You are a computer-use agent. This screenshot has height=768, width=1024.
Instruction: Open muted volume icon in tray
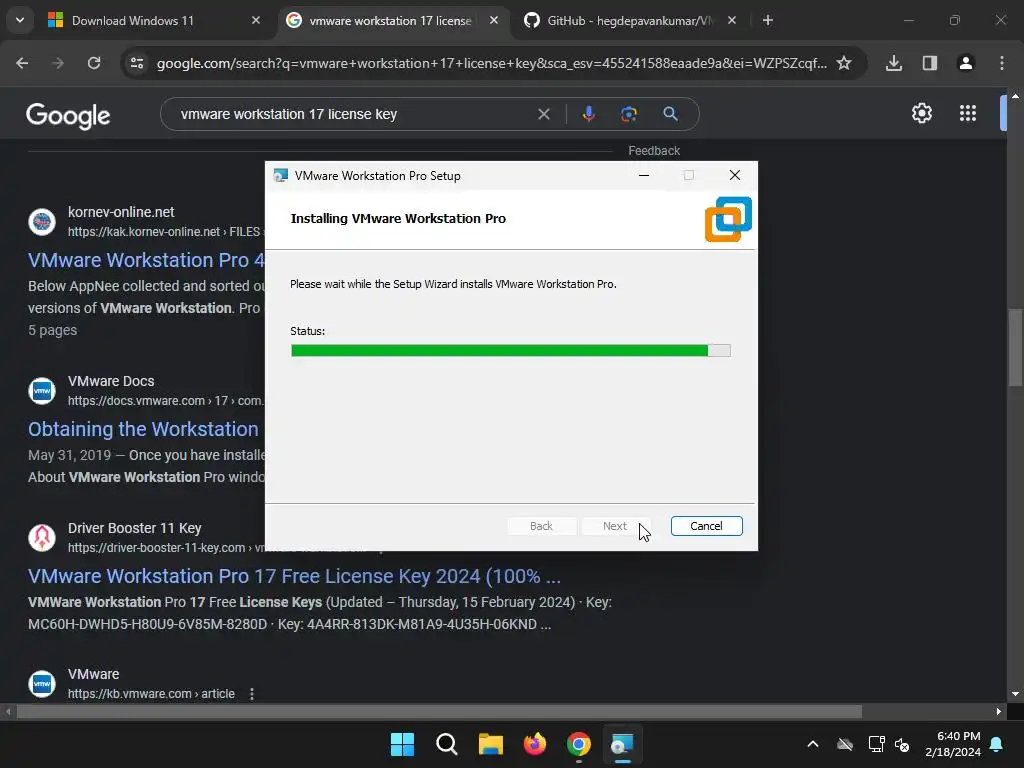(x=903, y=744)
